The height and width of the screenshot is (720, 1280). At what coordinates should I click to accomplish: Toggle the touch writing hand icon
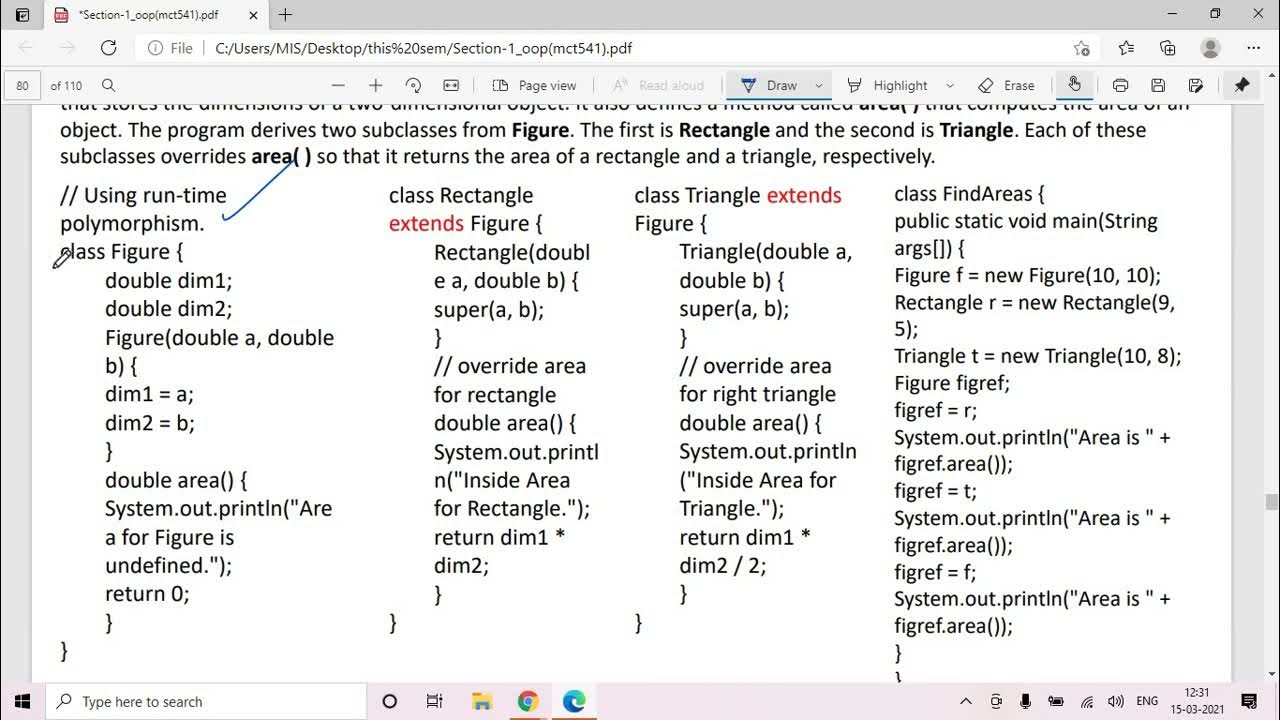pyautogui.click(x=1075, y=85)
